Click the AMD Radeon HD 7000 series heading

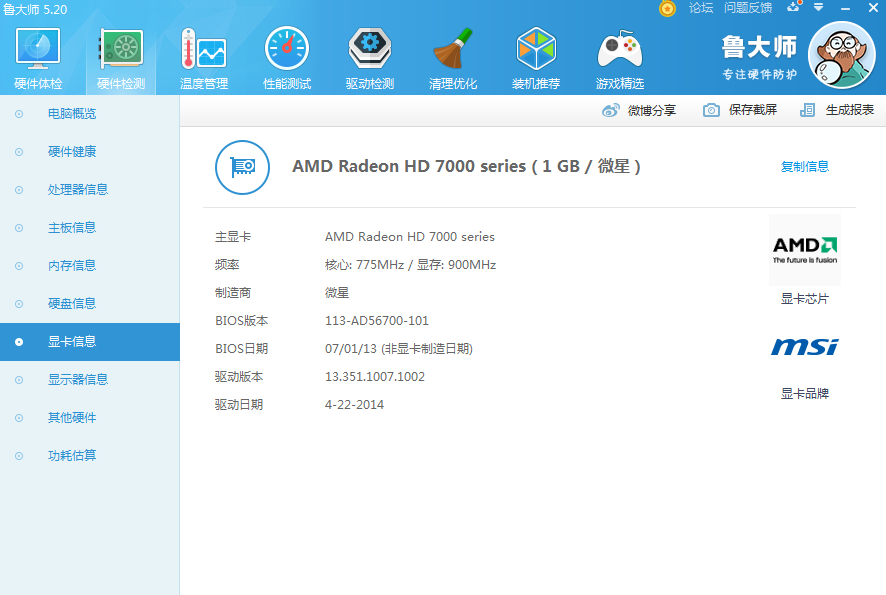pos(466,167)
